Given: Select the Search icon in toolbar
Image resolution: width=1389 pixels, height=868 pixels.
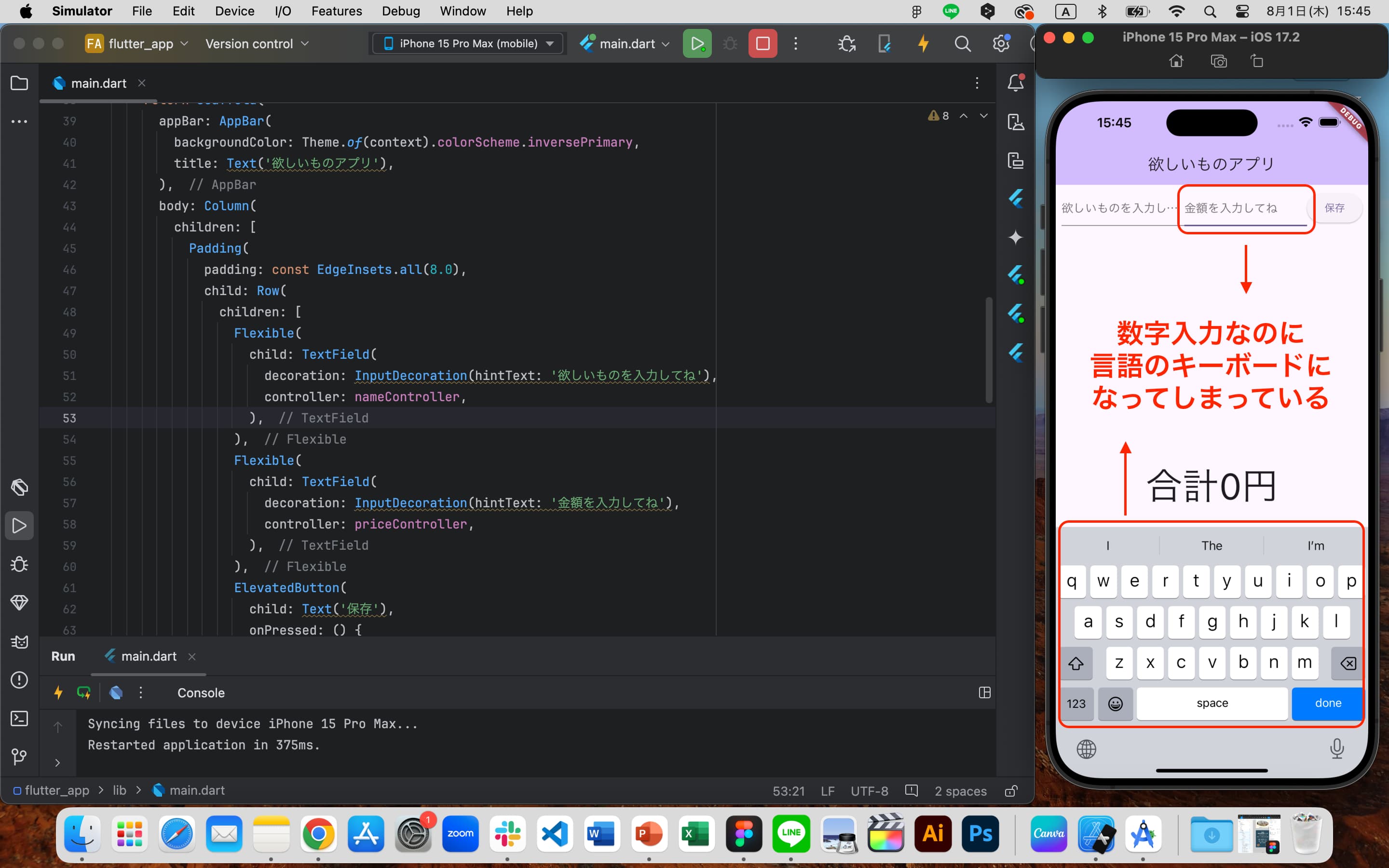Looking at the screenshot, I should click(x=962, y=43).
